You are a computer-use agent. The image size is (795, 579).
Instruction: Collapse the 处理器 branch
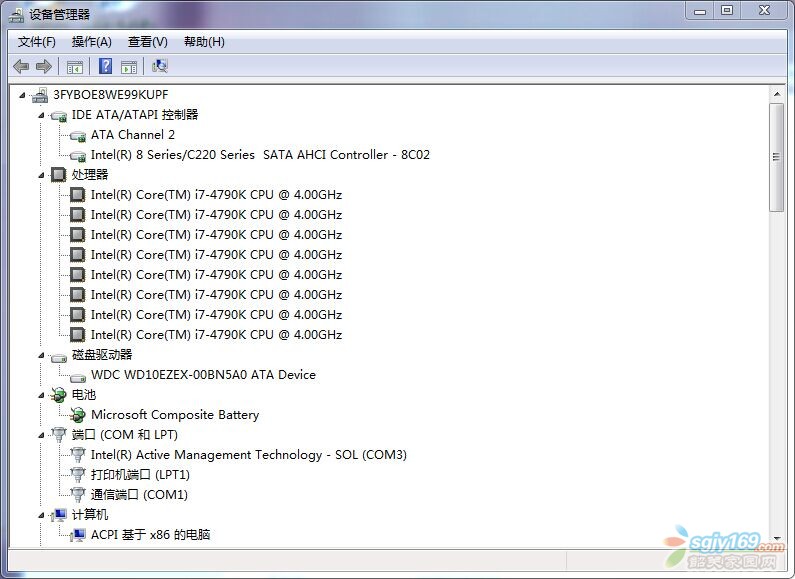41,175
